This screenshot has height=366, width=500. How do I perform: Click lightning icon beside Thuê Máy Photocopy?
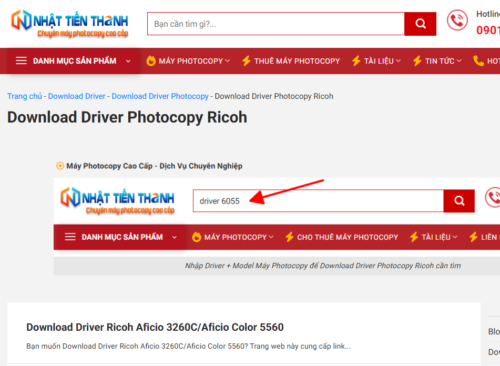(x=246, y=61)
